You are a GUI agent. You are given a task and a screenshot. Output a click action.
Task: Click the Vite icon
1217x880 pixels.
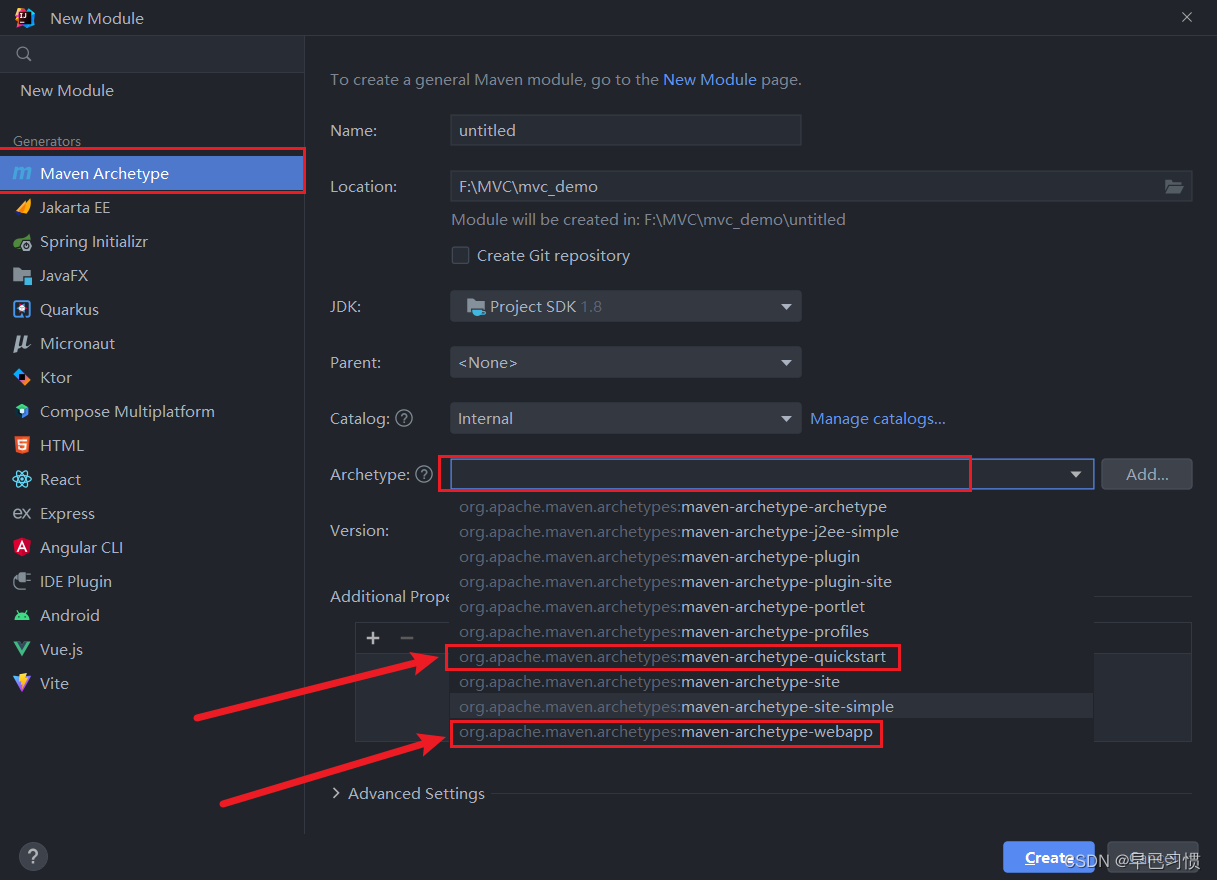pyautogui.click(x=22, y=684)
